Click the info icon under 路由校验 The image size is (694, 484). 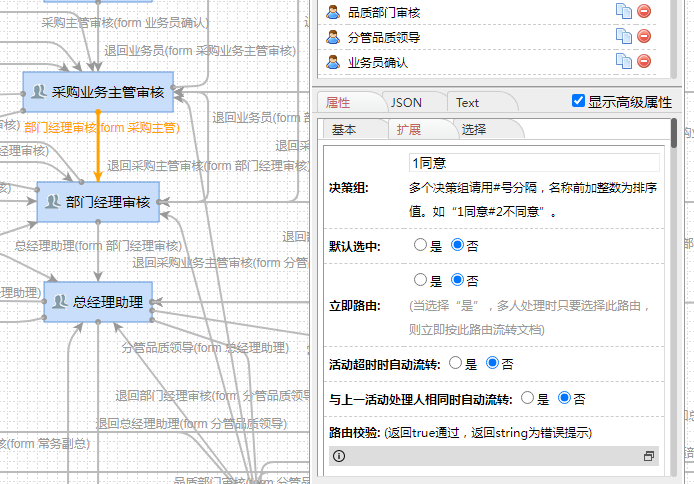point(339,456)
